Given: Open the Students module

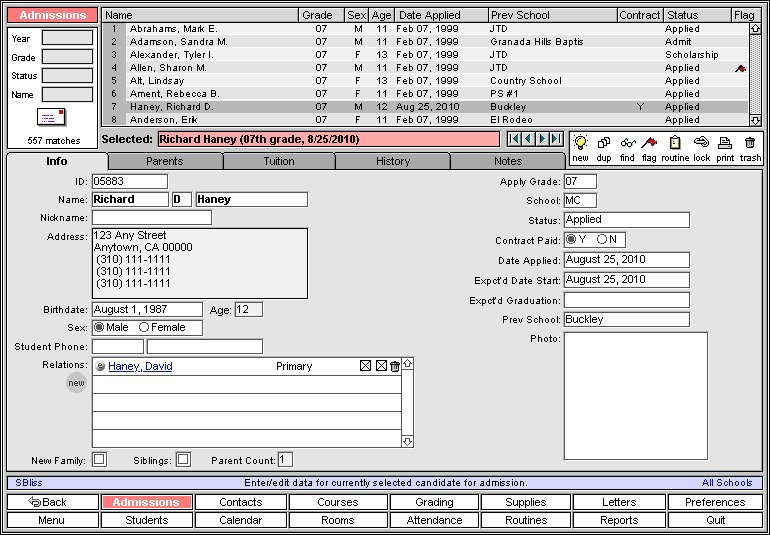Looking at the screenshot, I should [146, 520].
